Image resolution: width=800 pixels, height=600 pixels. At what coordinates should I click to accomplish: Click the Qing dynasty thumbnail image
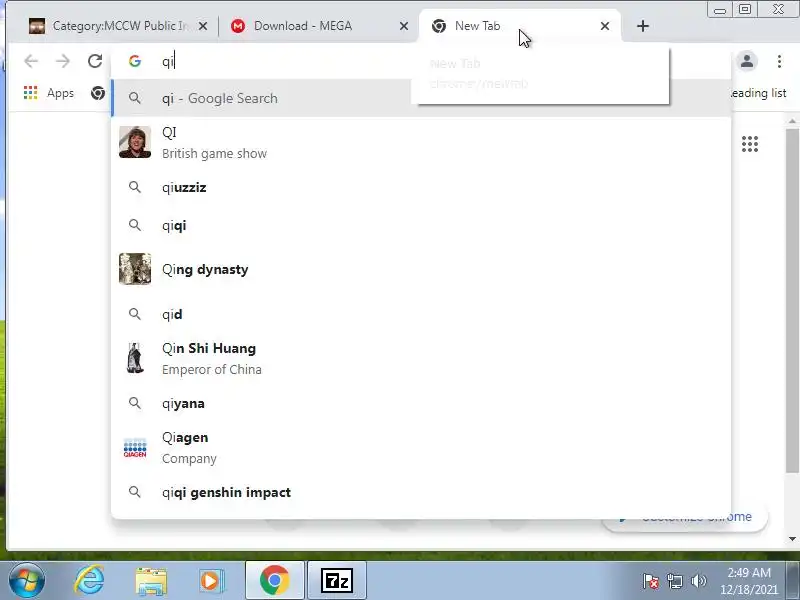point(135,268)
